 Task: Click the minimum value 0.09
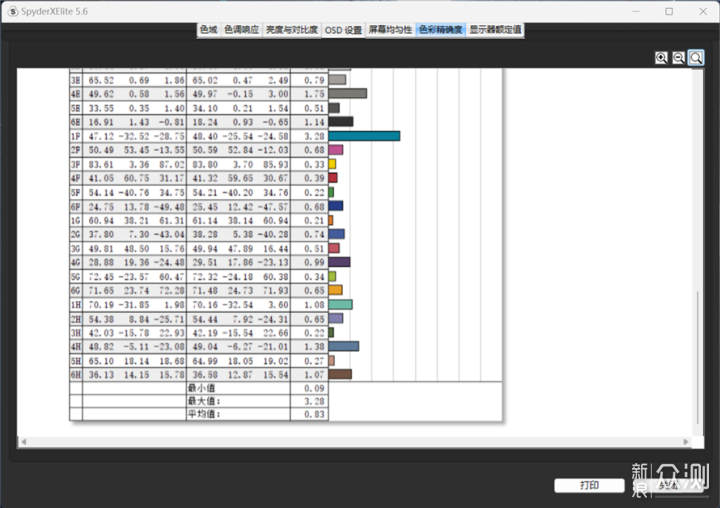314,389
